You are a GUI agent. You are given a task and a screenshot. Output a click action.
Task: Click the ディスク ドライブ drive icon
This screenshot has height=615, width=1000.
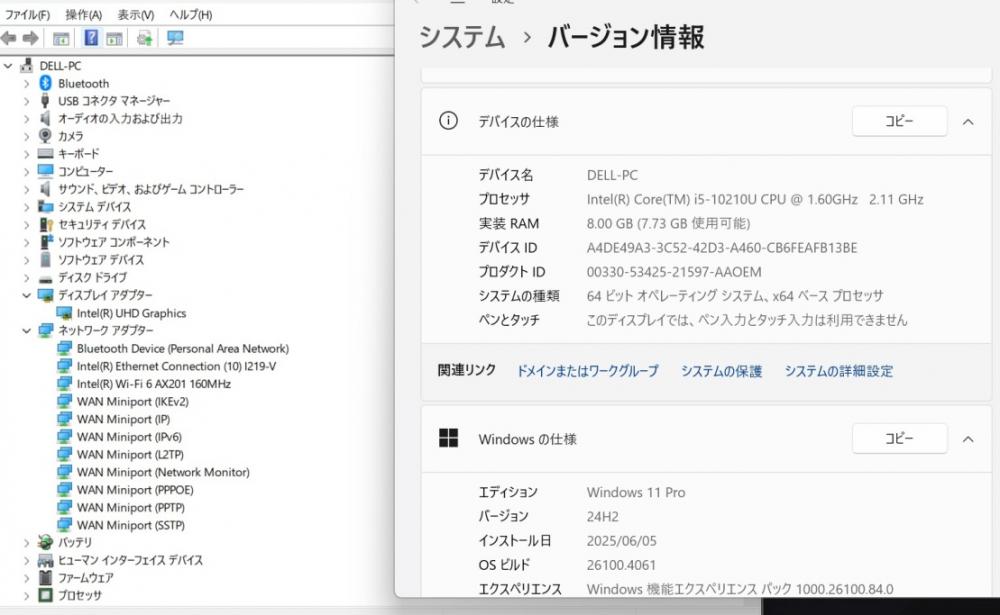(x=45, y=279)
